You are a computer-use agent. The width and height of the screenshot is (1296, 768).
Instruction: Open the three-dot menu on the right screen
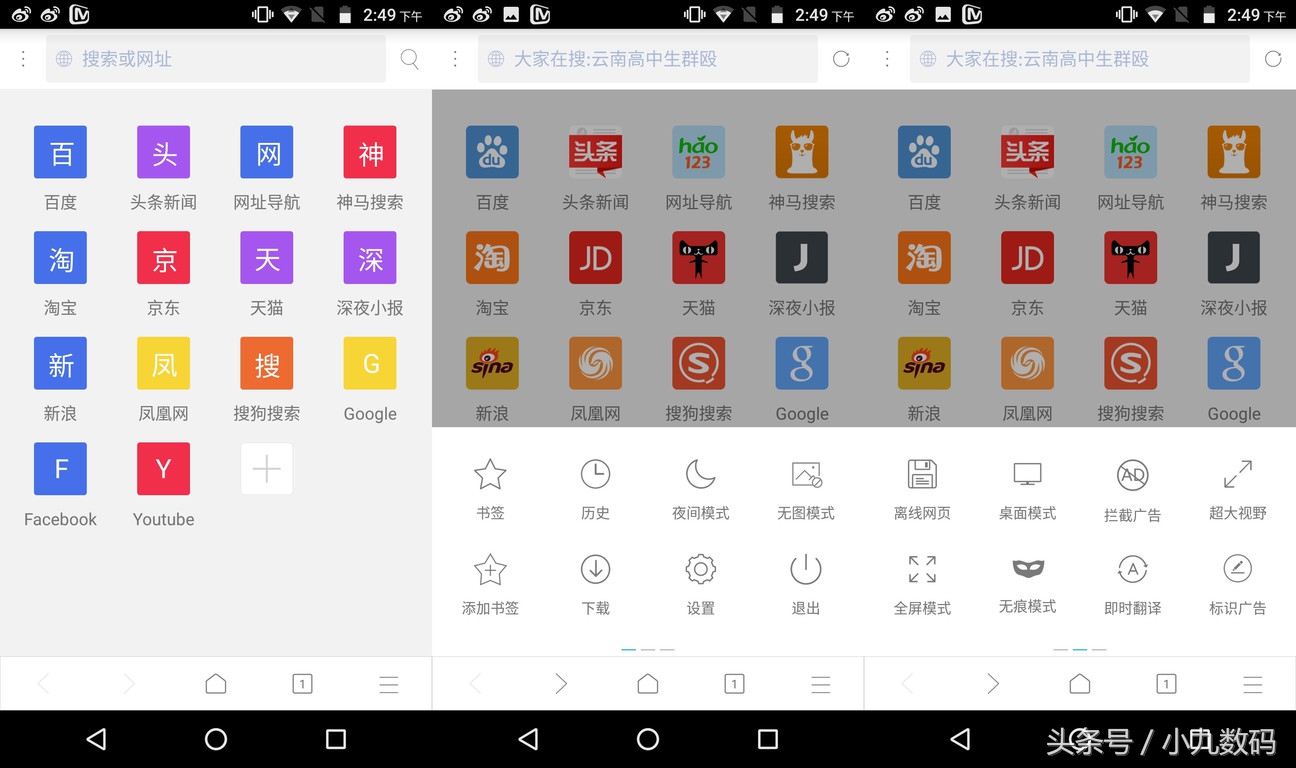(x=887, y=59)
